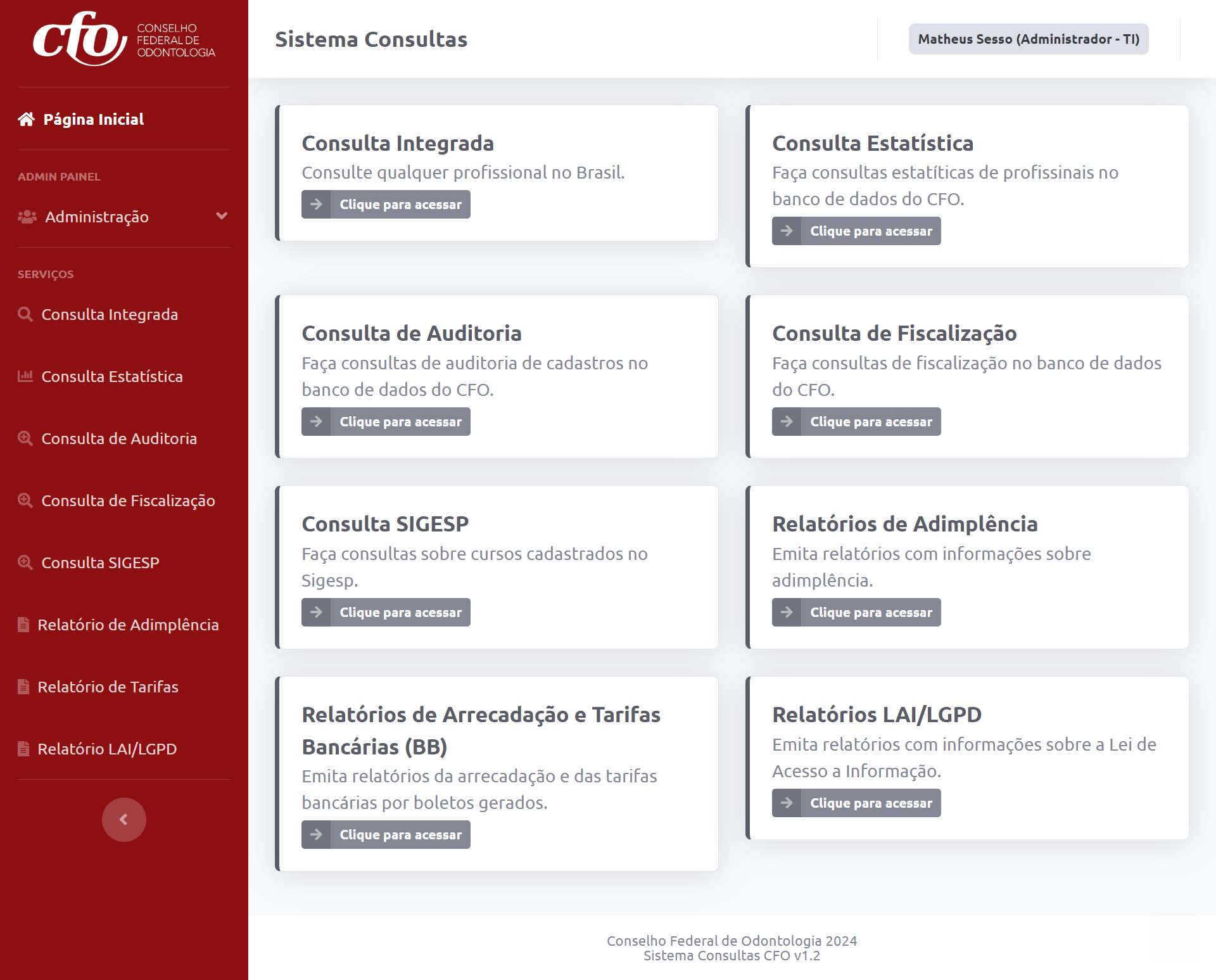The width and height of the screenshot is (1216, 980).
Task: Click the magnifier icon for Consulta Integrada
Action: point(25,314)
